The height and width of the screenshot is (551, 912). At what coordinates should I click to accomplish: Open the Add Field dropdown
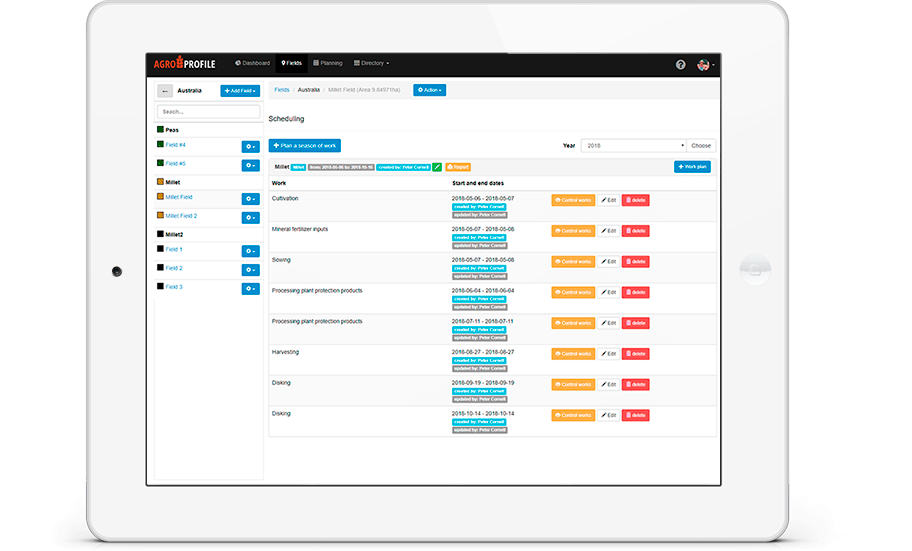coord(240,91)
